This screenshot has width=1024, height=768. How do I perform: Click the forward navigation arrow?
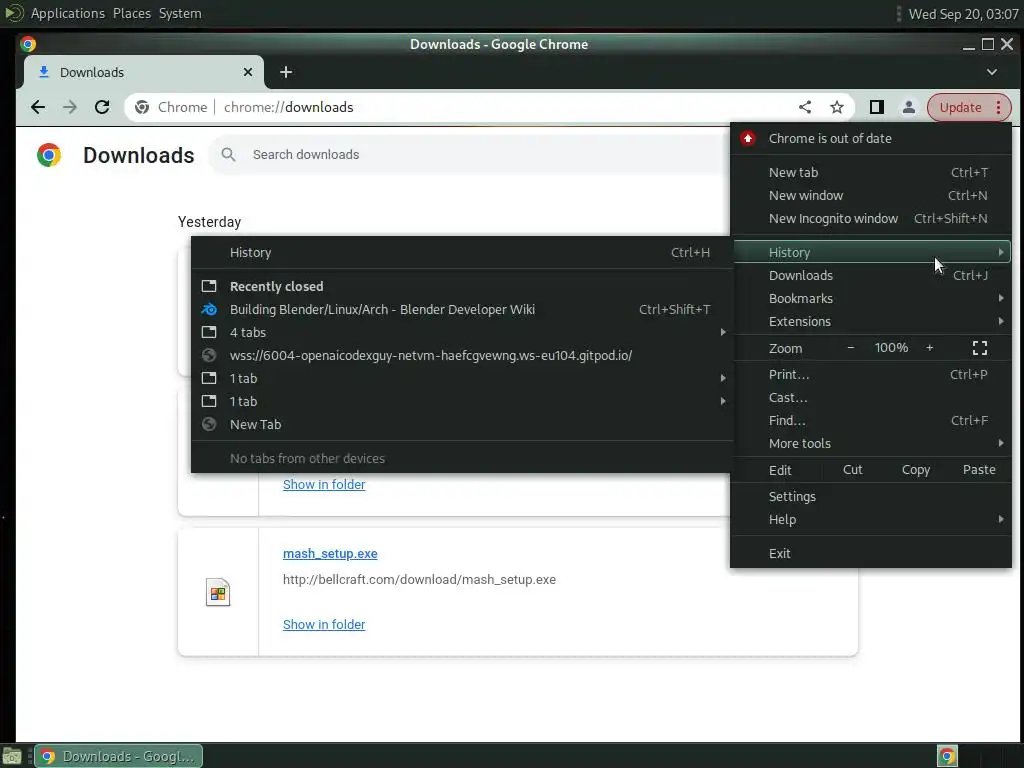(x=70, y=107)
